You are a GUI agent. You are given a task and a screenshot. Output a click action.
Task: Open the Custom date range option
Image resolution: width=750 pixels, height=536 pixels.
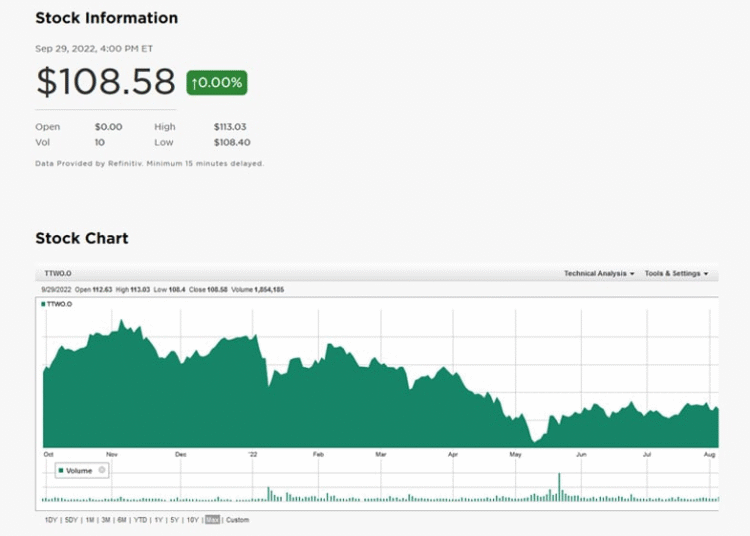tap(237, 520)
